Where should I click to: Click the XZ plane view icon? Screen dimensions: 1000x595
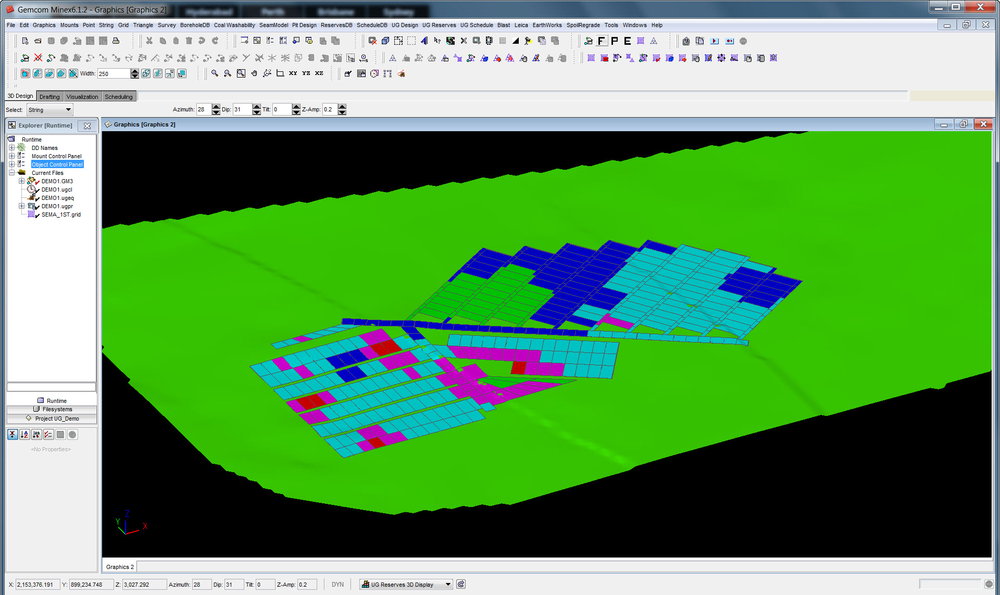click(318, 73)
